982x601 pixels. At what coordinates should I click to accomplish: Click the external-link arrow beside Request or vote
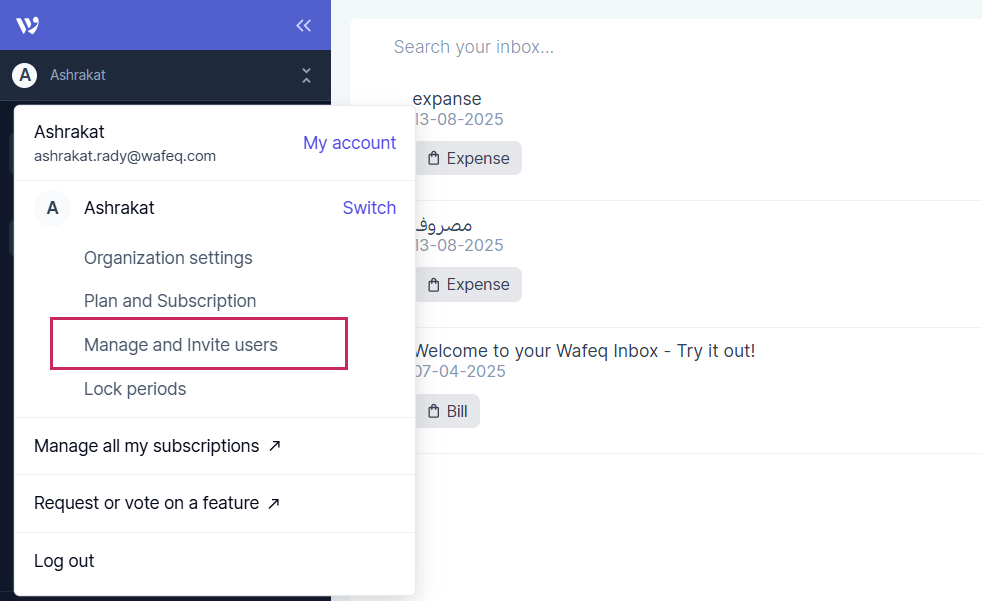click(273, 503)
